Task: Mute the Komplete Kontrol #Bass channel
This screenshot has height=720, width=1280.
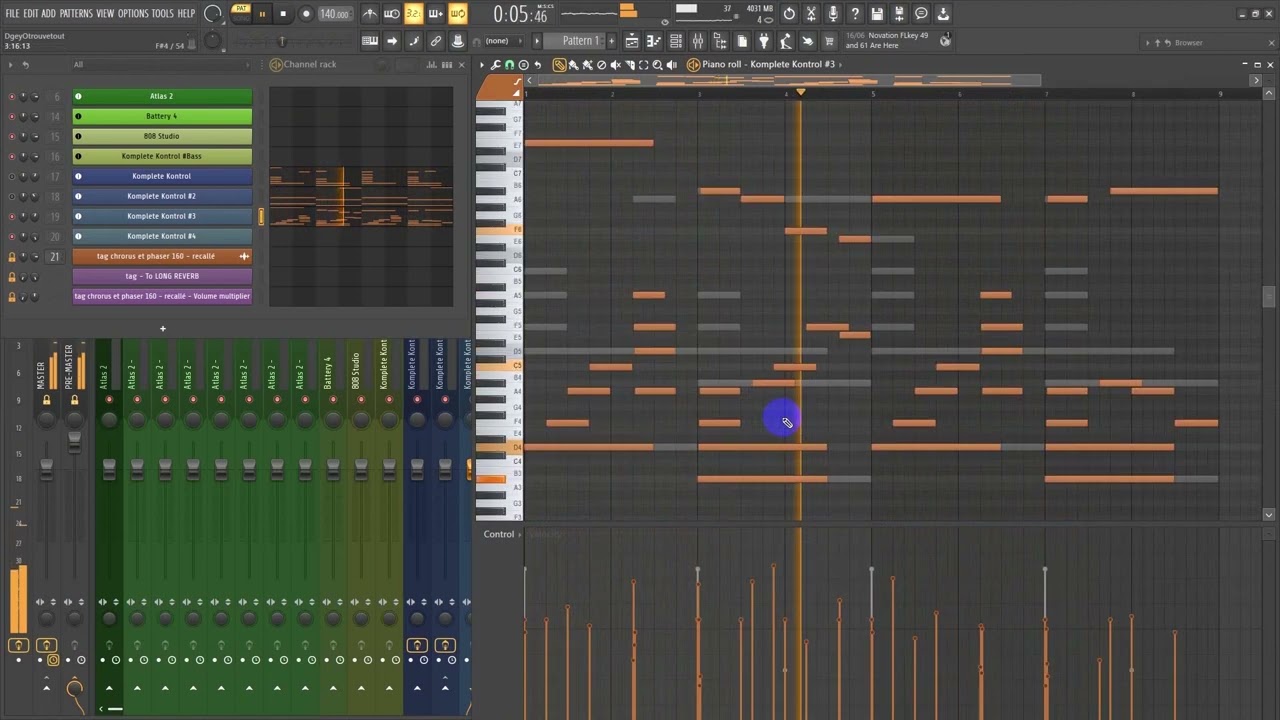Action: [12, 156]
